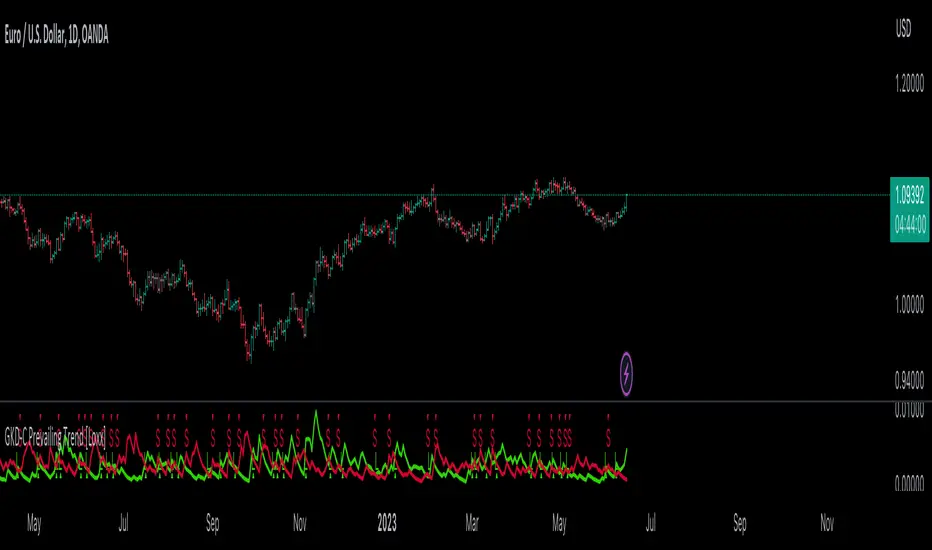The height and width of the screenshot is (550, 932).
Task: Click the Mar label on the time axis
Action: pos(472,523)
